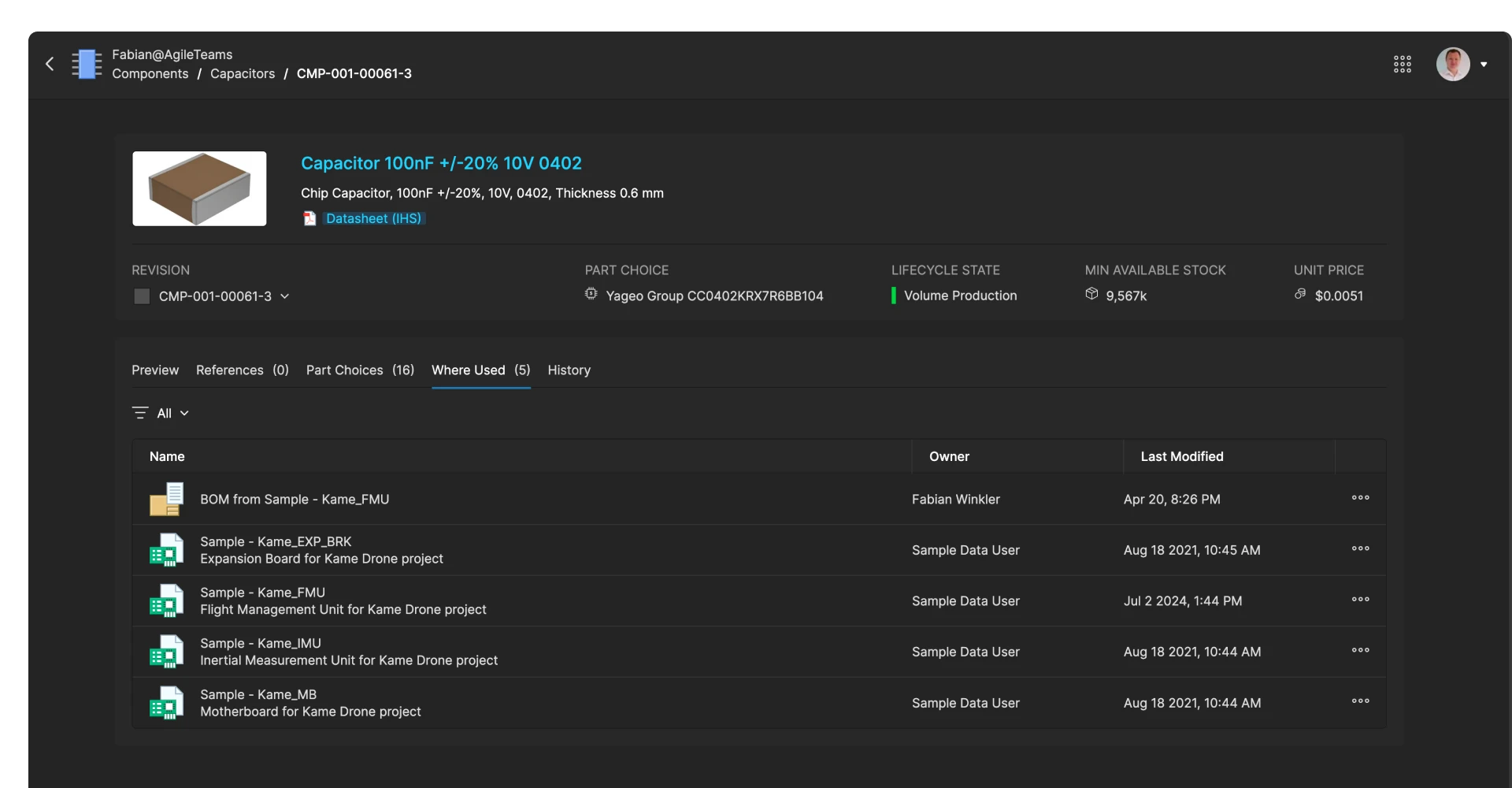Select the Where Used (5) tab
The width and height of the screenshot is (1512, 788).
coord(481,370)
